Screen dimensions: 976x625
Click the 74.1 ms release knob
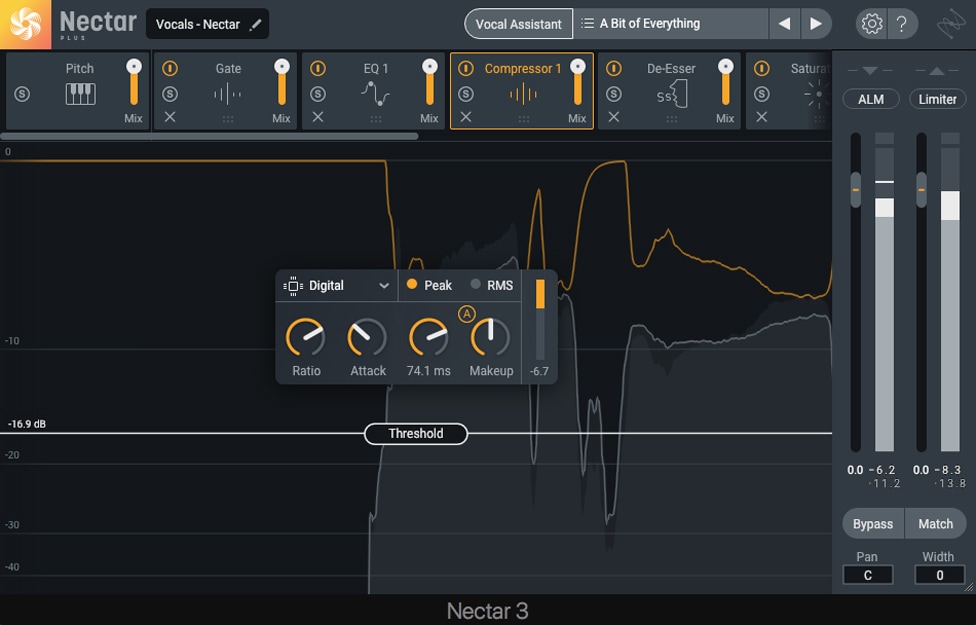(428, 338)
